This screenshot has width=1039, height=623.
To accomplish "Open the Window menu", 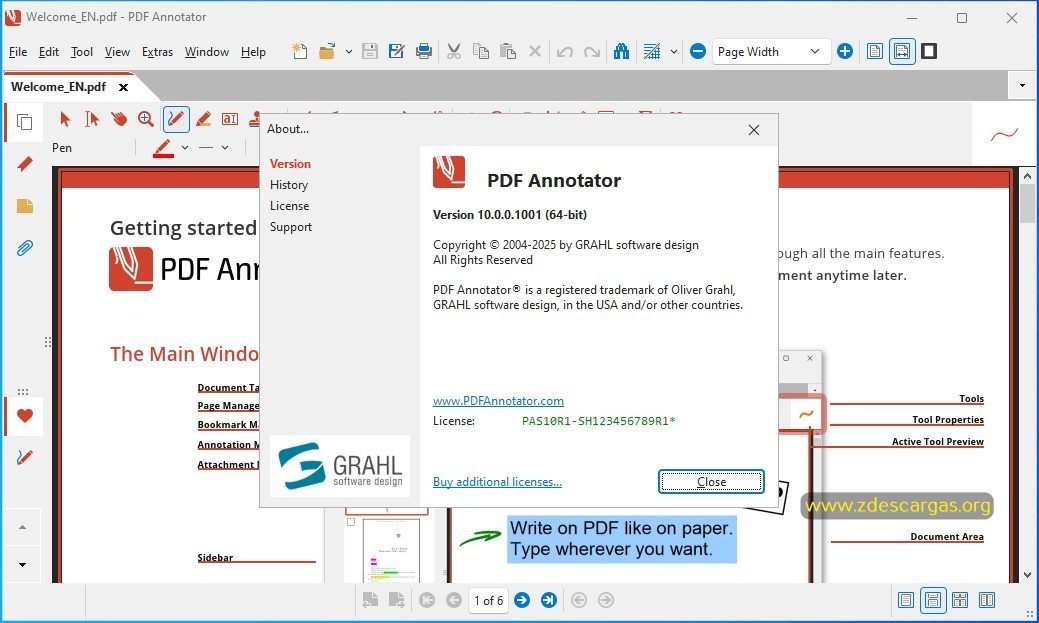I will (207, 52).
